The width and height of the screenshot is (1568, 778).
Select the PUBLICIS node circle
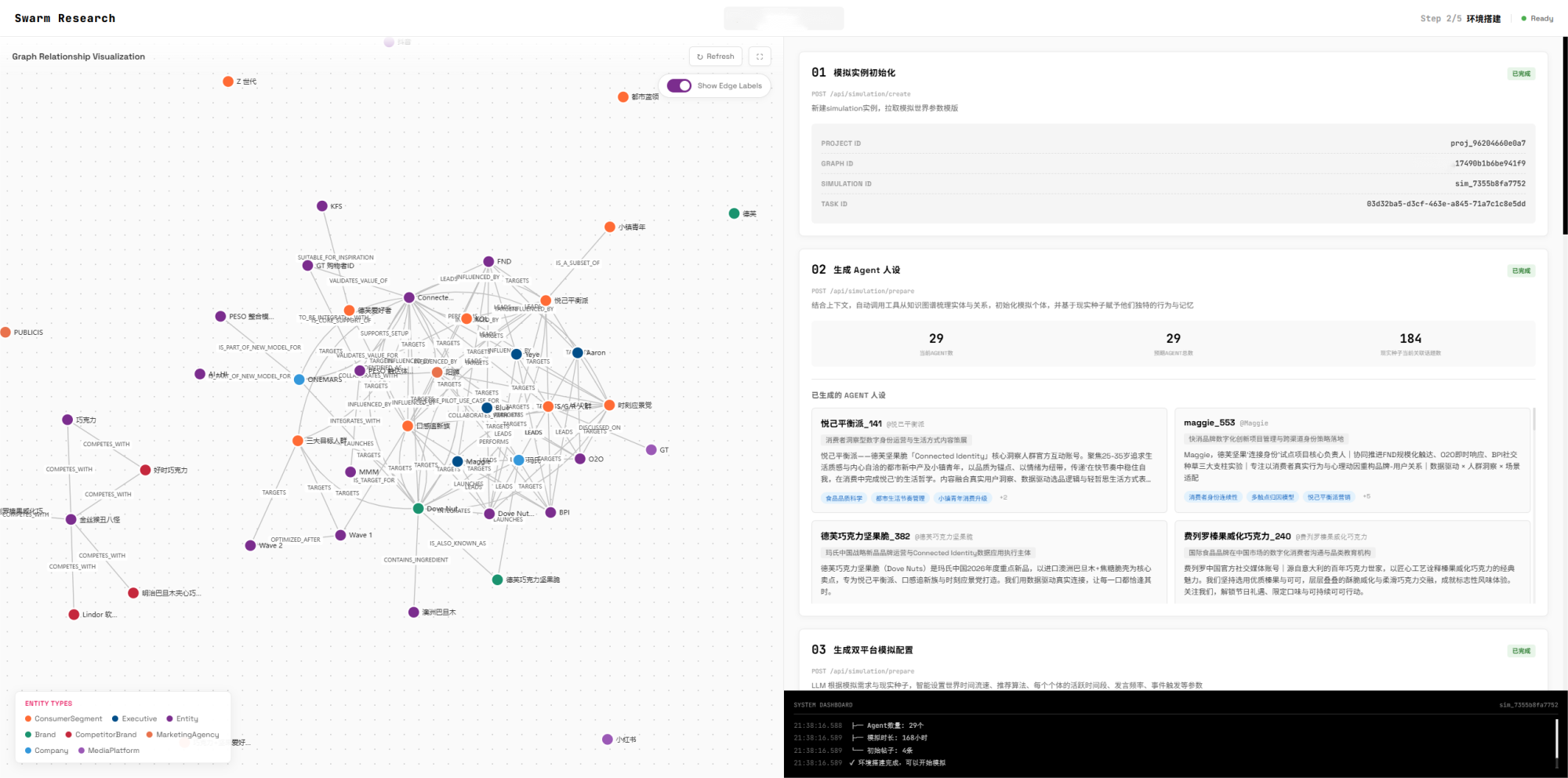point(5,333)
